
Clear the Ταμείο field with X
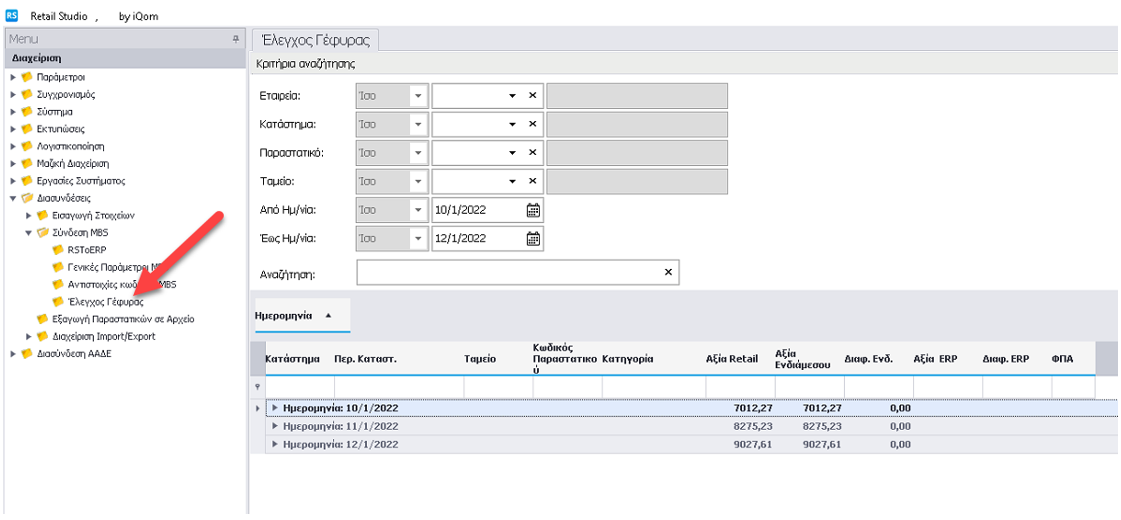(533, 181)
